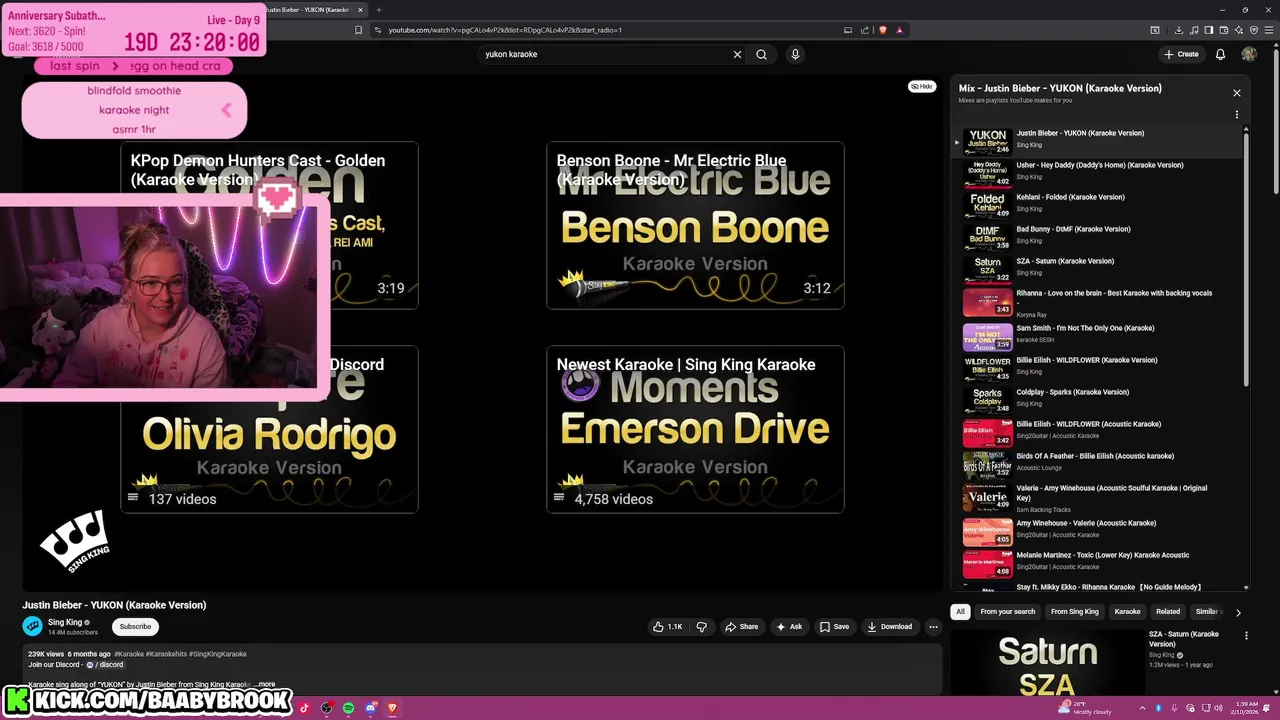This screenshot has width=1280, height=720.
Task: Select the Karaoke filter chip
Action: (x=1128, y=612)
